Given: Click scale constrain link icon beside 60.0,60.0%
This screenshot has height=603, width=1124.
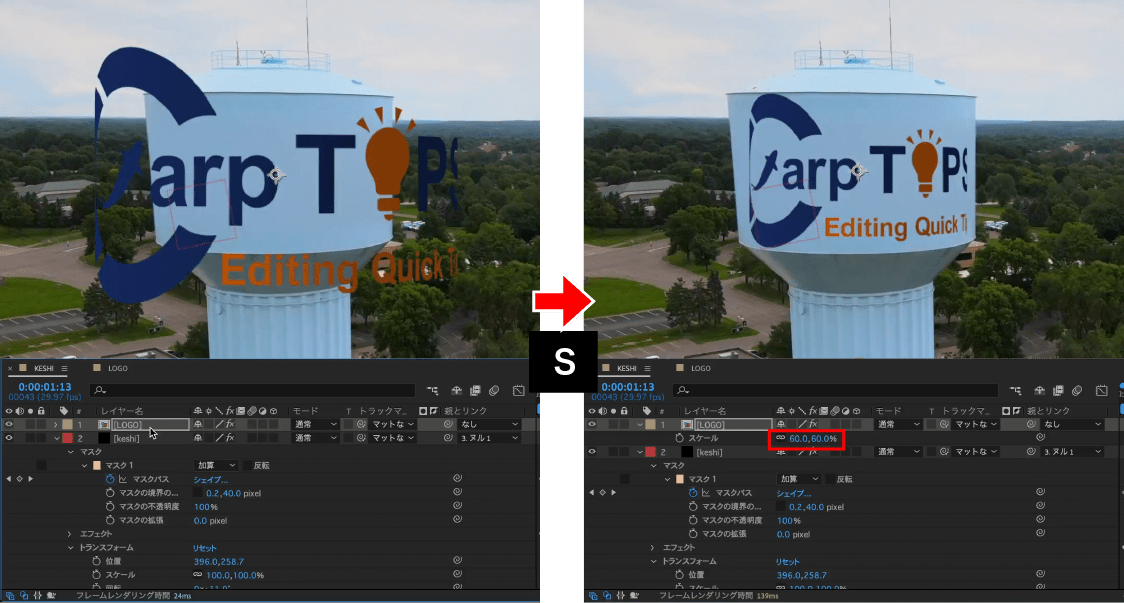Looking at the screenshot, I should [781, 438].
